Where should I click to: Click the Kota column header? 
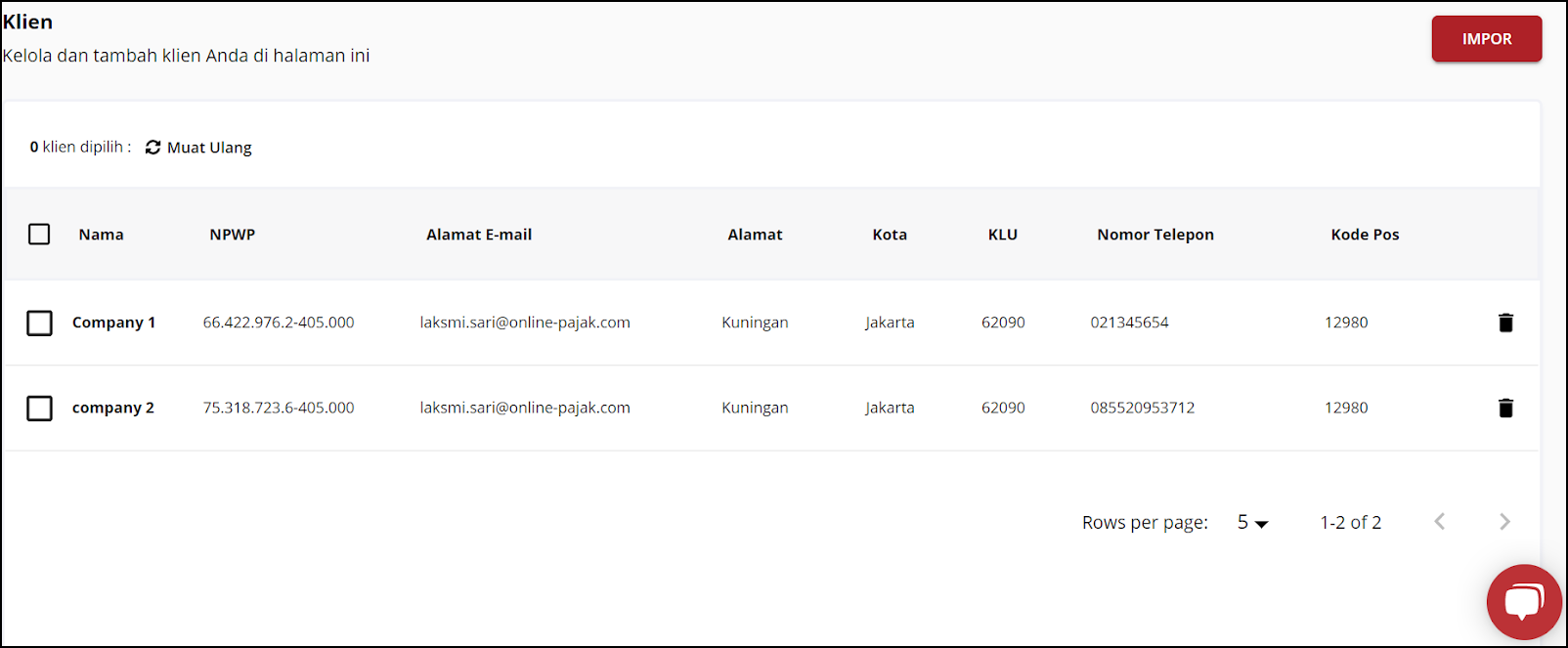[x=890, y=235]
